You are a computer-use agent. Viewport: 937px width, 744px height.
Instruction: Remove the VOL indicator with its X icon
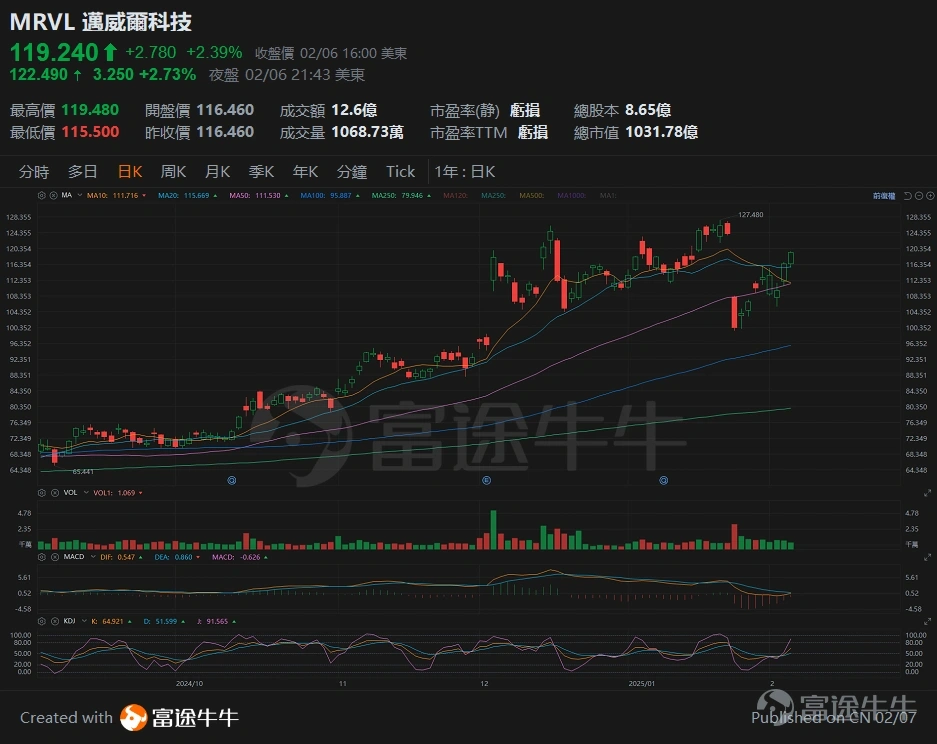point(54,493)
